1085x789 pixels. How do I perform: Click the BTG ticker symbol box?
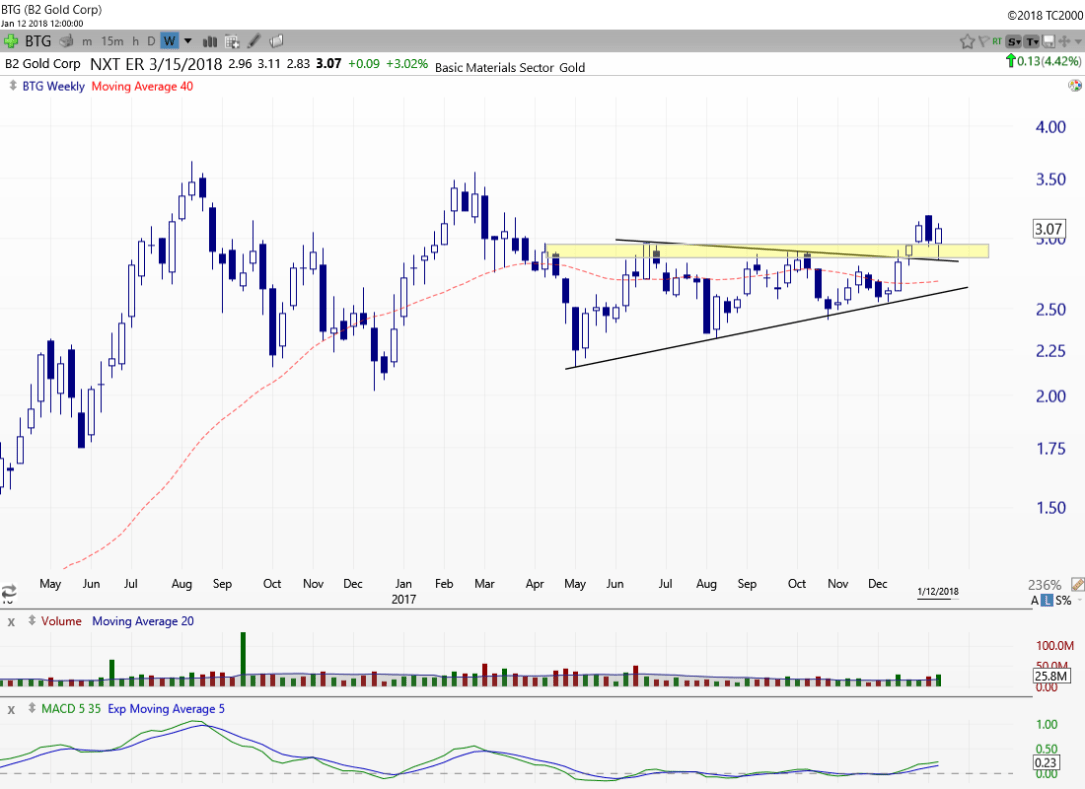point(38,41)
